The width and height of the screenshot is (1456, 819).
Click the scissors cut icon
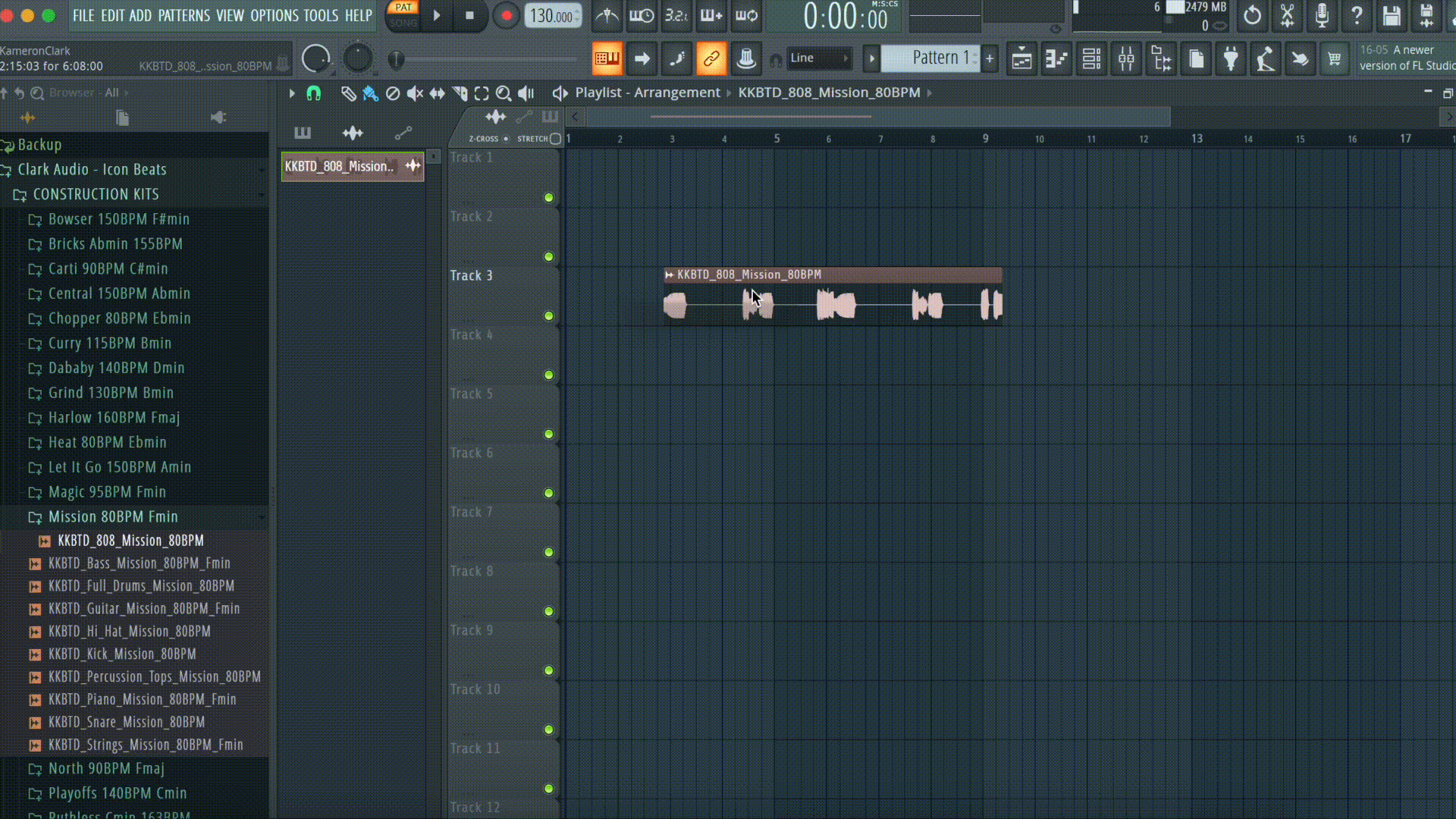click(x=1287, y=15)
